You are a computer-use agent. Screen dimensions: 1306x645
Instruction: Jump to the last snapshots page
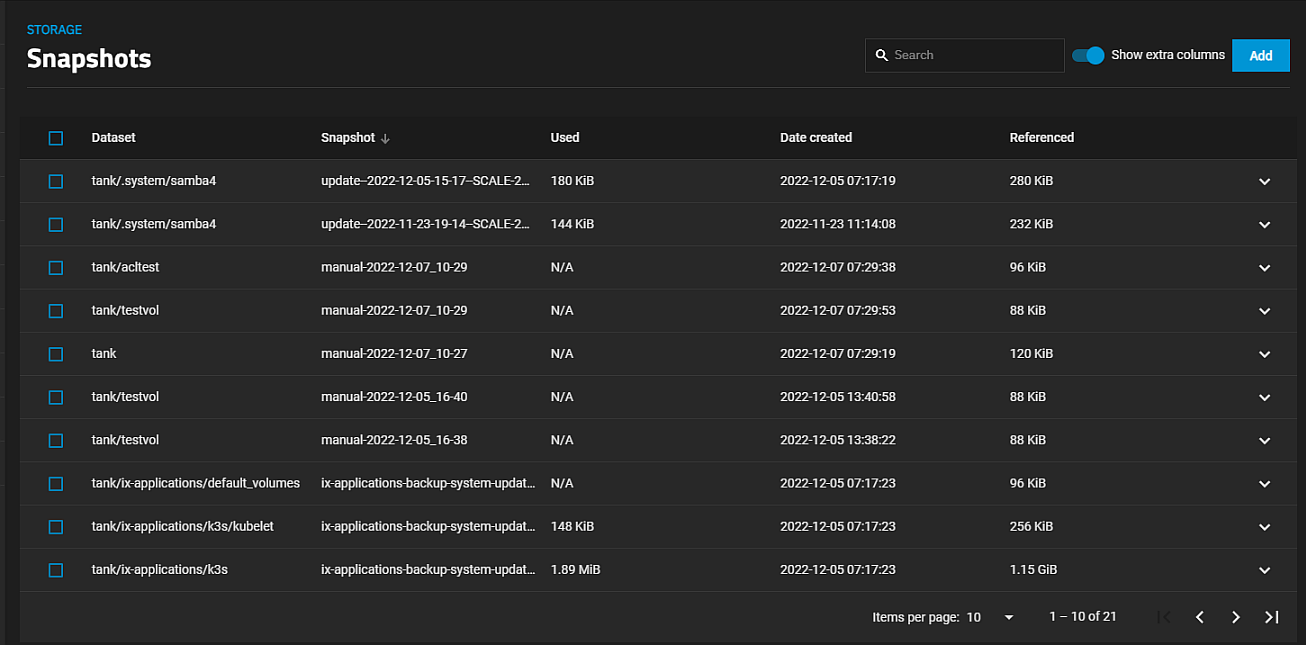coord(1272,617)
